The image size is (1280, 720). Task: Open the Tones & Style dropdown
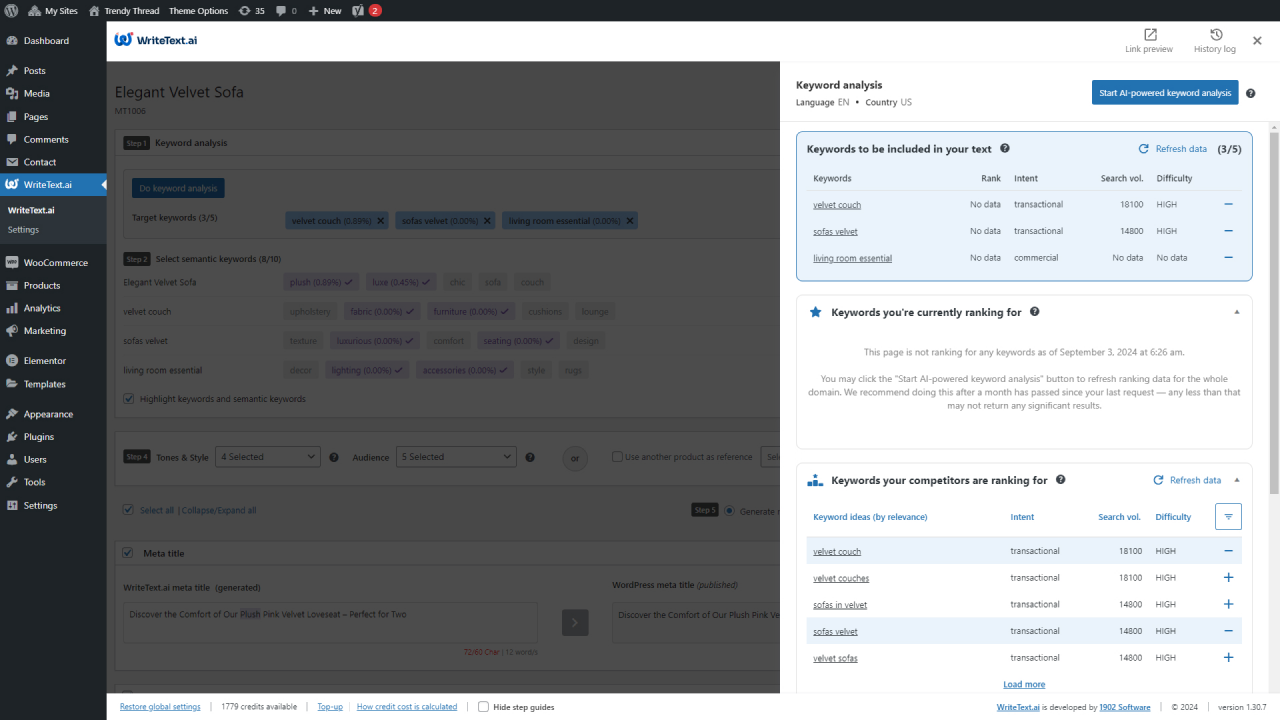(268, 457)
